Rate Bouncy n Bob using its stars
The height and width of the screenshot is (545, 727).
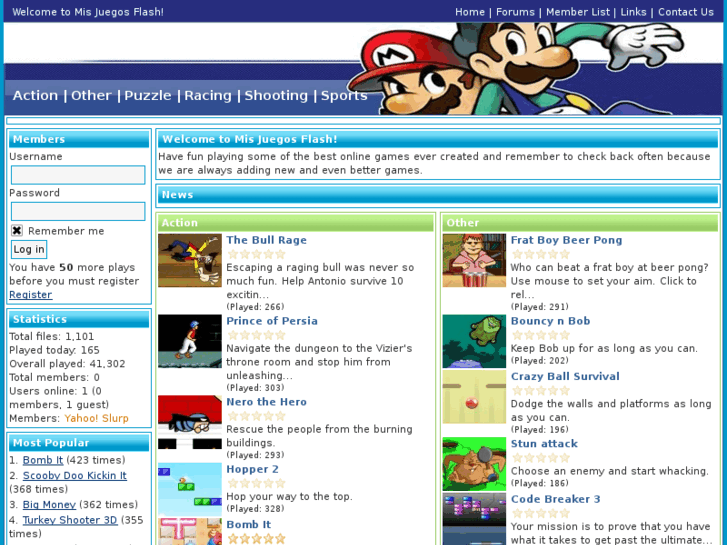tap(541, 335)
